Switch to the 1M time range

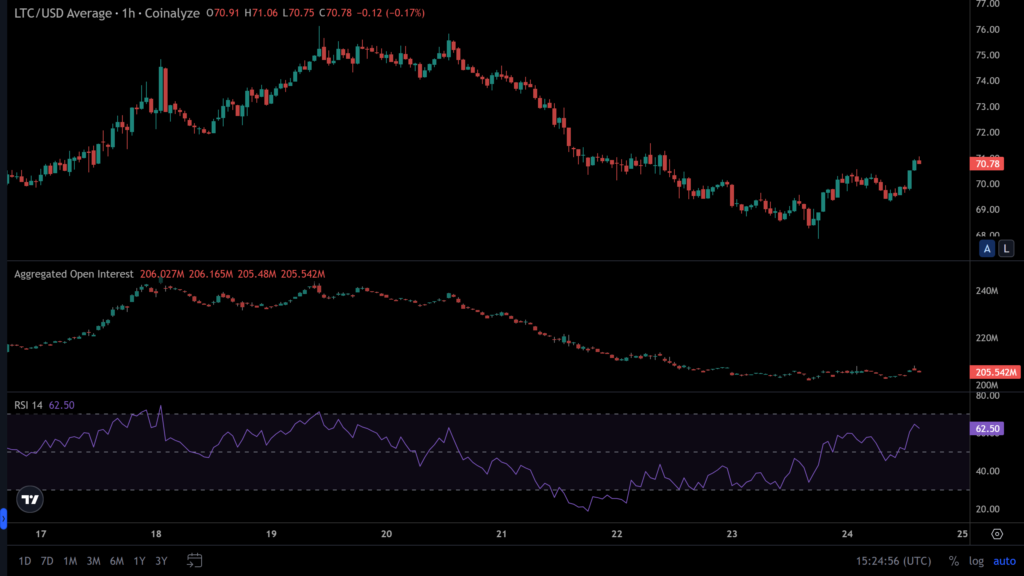pyautogui.click(x=70, y=561)
